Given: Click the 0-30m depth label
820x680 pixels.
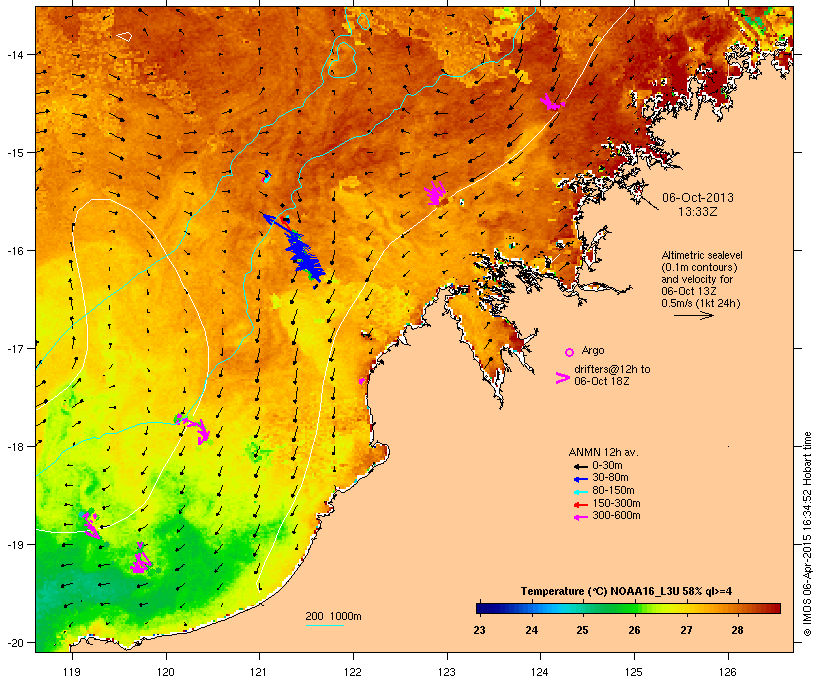Looking at the screenshot, I should (x=607, y=466).
